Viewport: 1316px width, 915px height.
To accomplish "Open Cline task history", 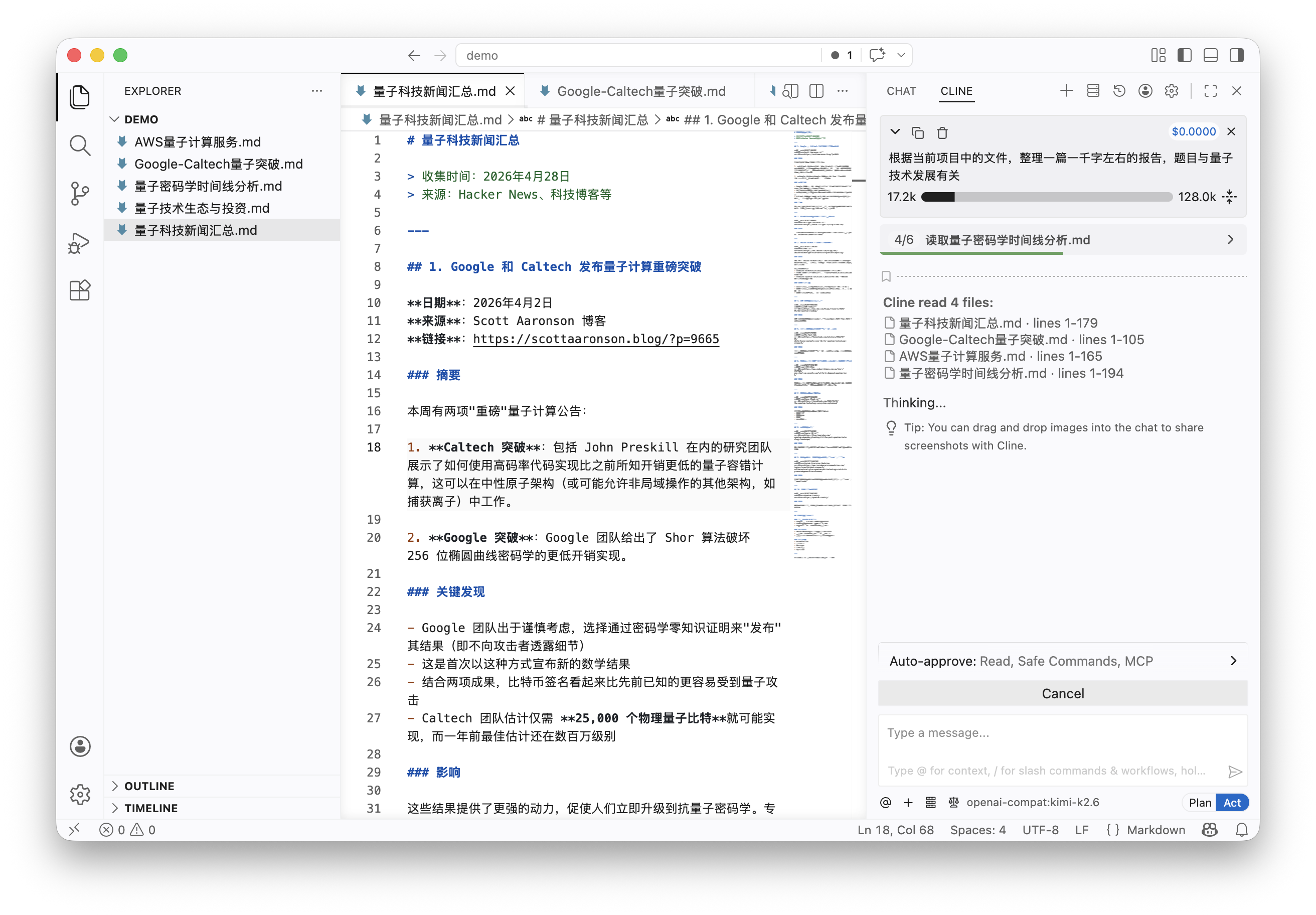I will coord(1119,91).
